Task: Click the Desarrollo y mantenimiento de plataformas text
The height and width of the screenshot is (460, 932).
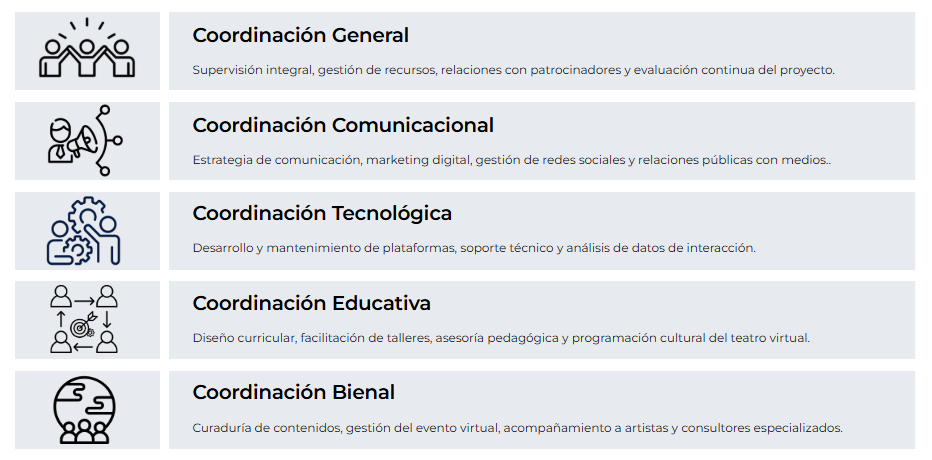Action: (474, 248)
